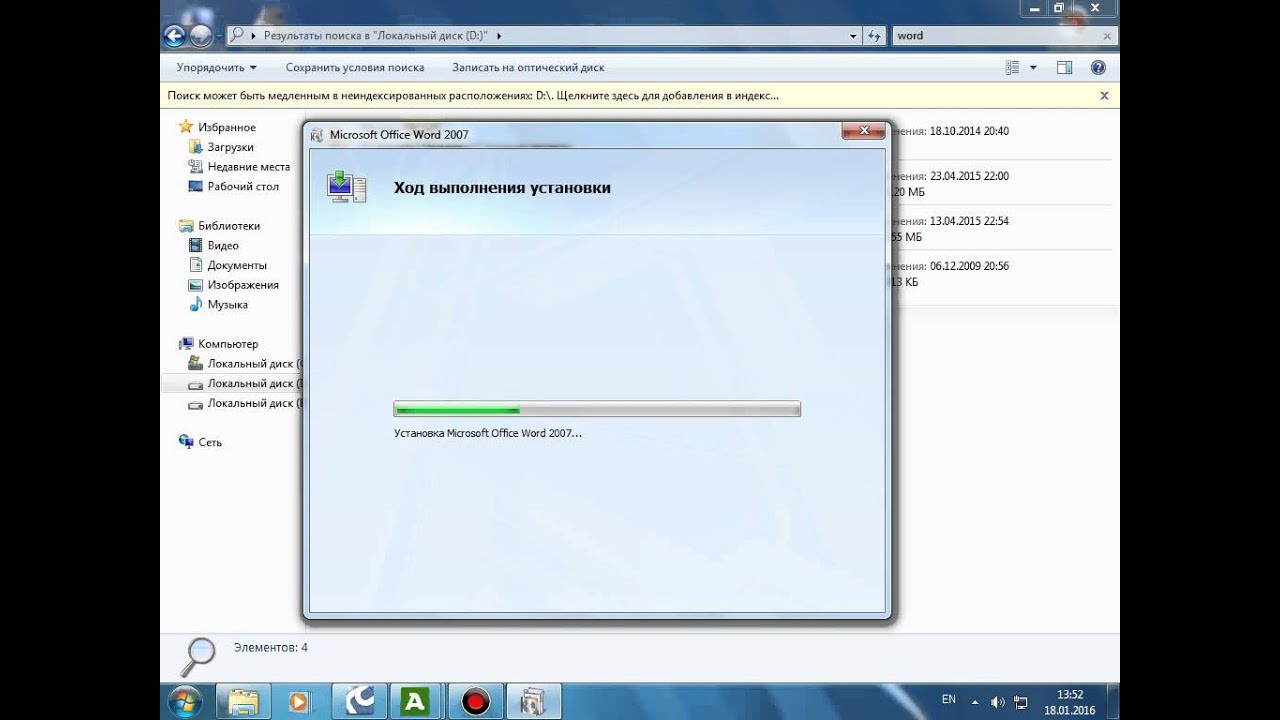Select Сеть in the navigation pane
The height and width of the screenshot is (720, 1280).
point(210,442)
